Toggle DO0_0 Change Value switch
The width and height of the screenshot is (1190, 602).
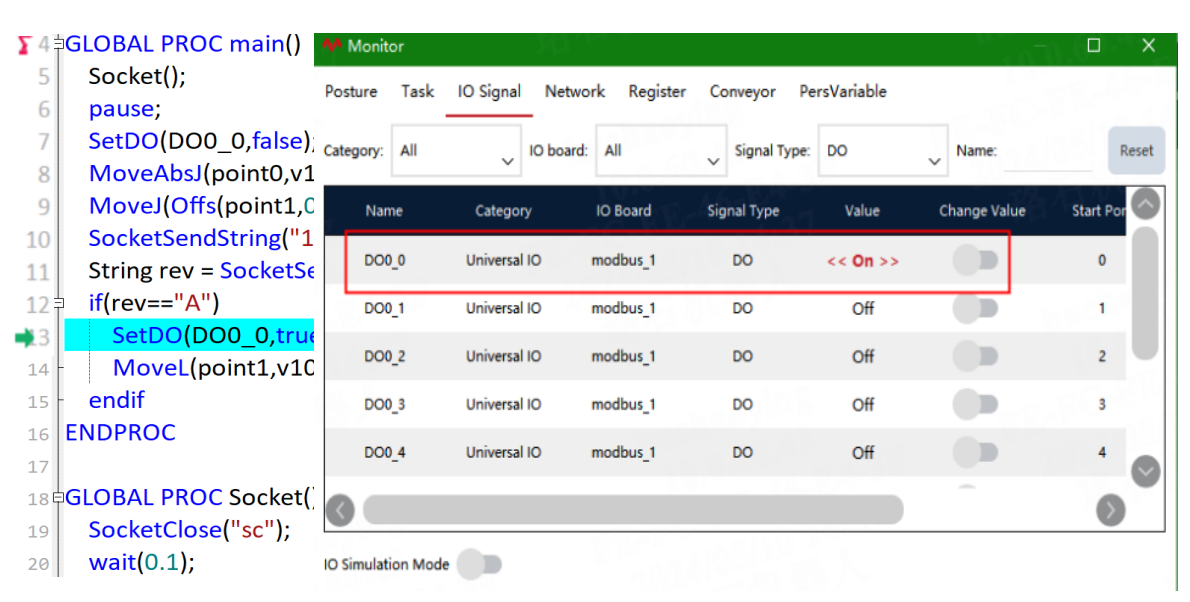[976, 260]
